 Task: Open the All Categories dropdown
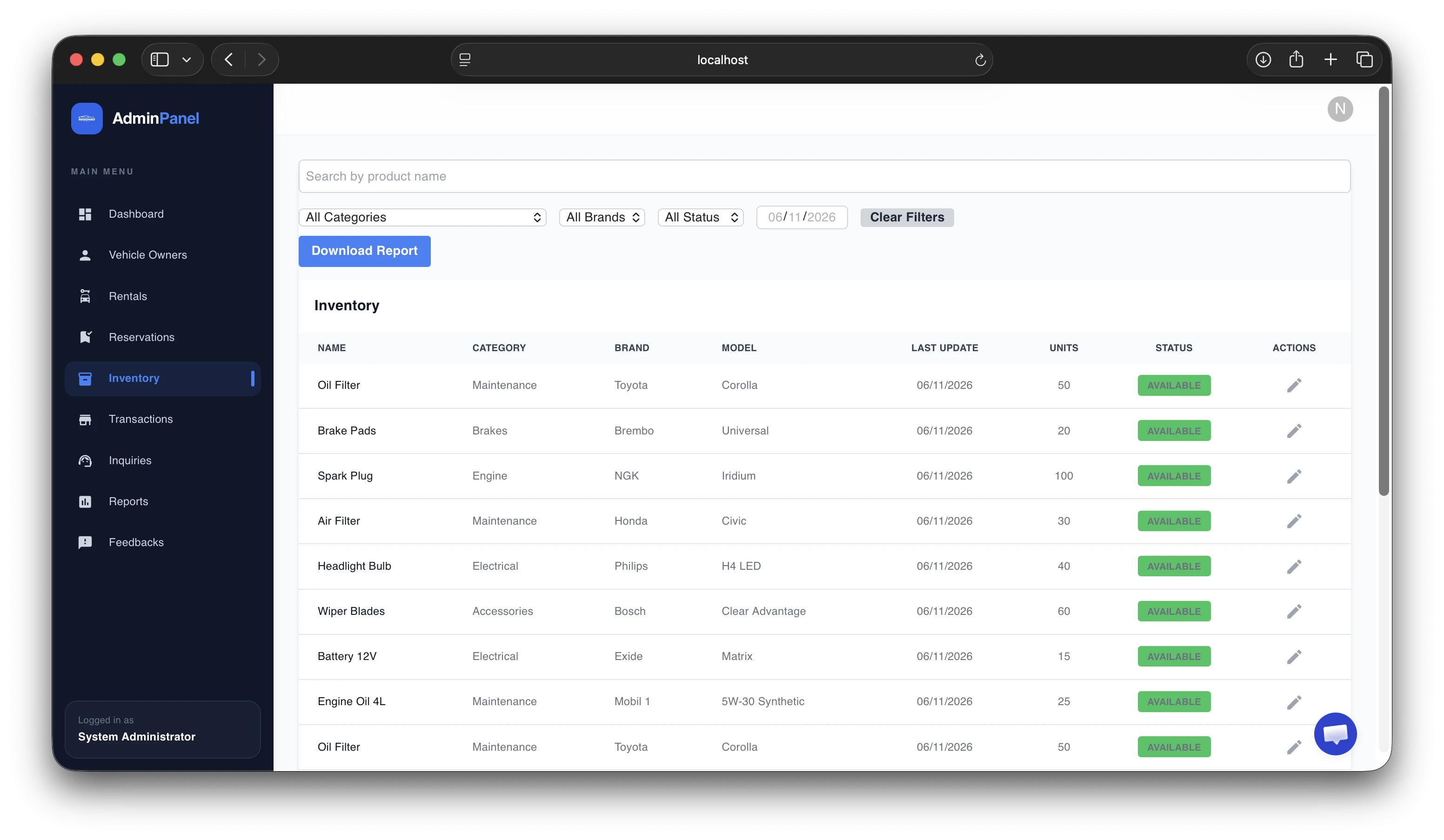(x=422, y=217)
